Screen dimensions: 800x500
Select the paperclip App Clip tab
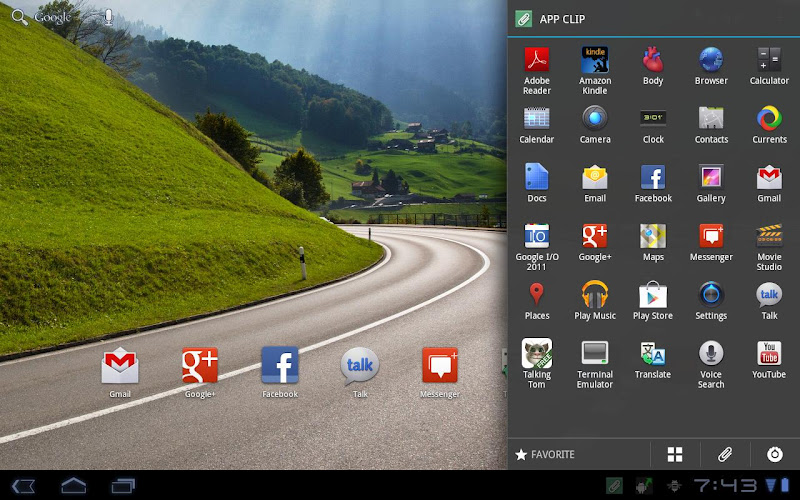tap(724, 454)
